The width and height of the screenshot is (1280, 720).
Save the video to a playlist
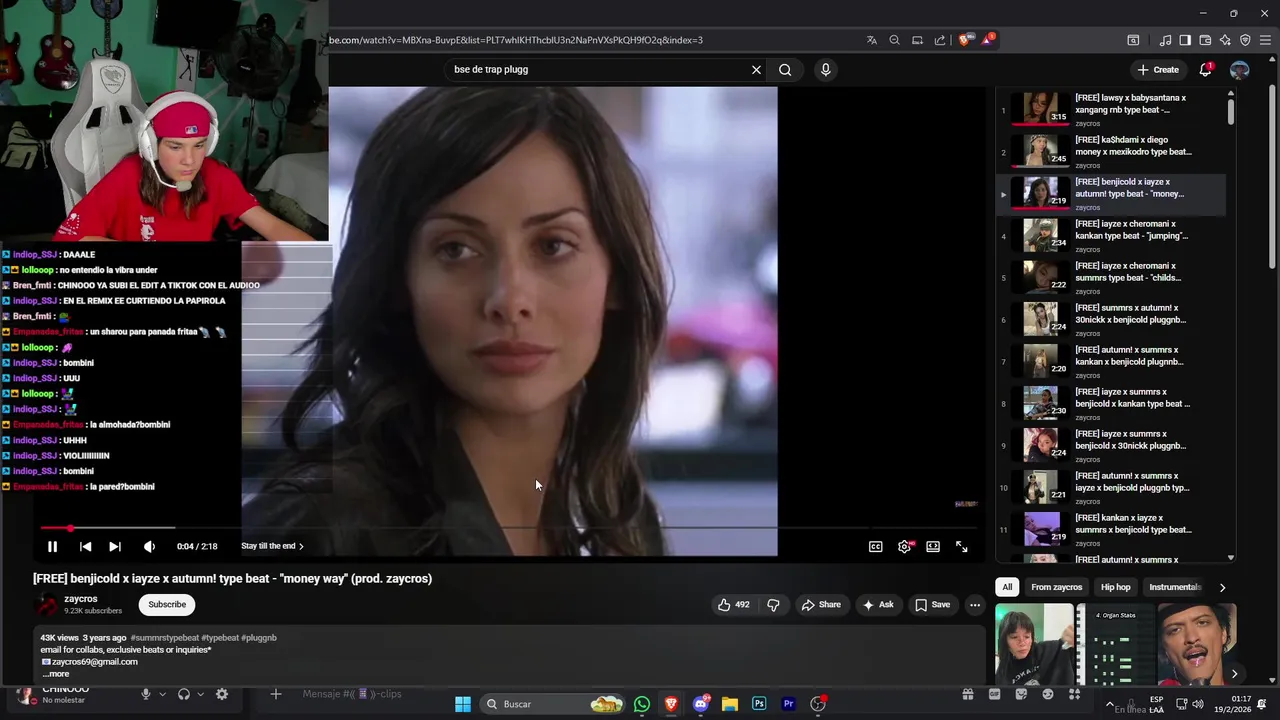(932, 604)
